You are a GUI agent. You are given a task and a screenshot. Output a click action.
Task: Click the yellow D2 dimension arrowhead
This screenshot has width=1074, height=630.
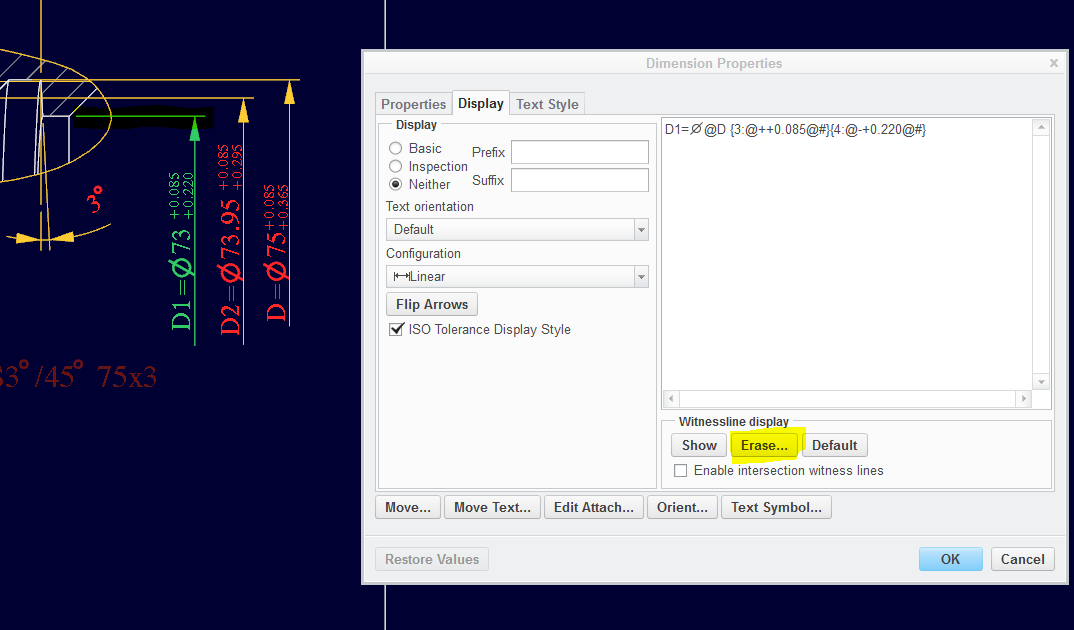click(243, 111)
